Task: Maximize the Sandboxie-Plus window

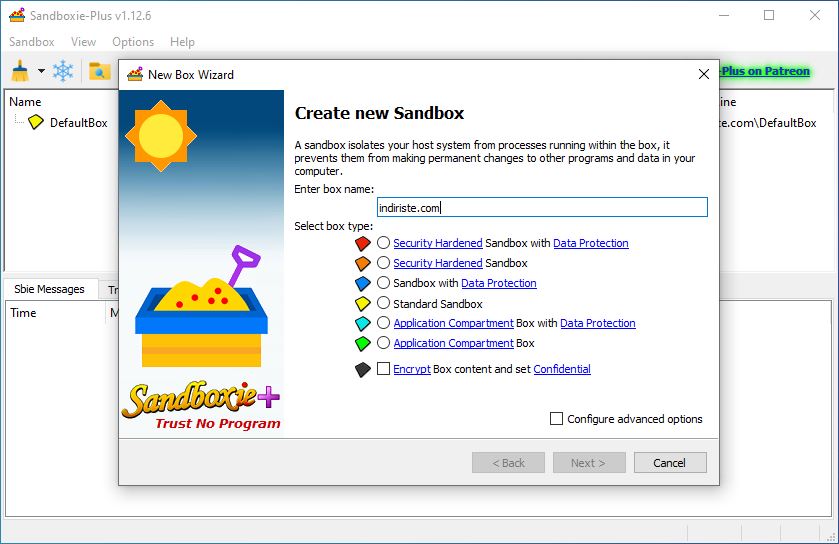Action: click(769, 15)
